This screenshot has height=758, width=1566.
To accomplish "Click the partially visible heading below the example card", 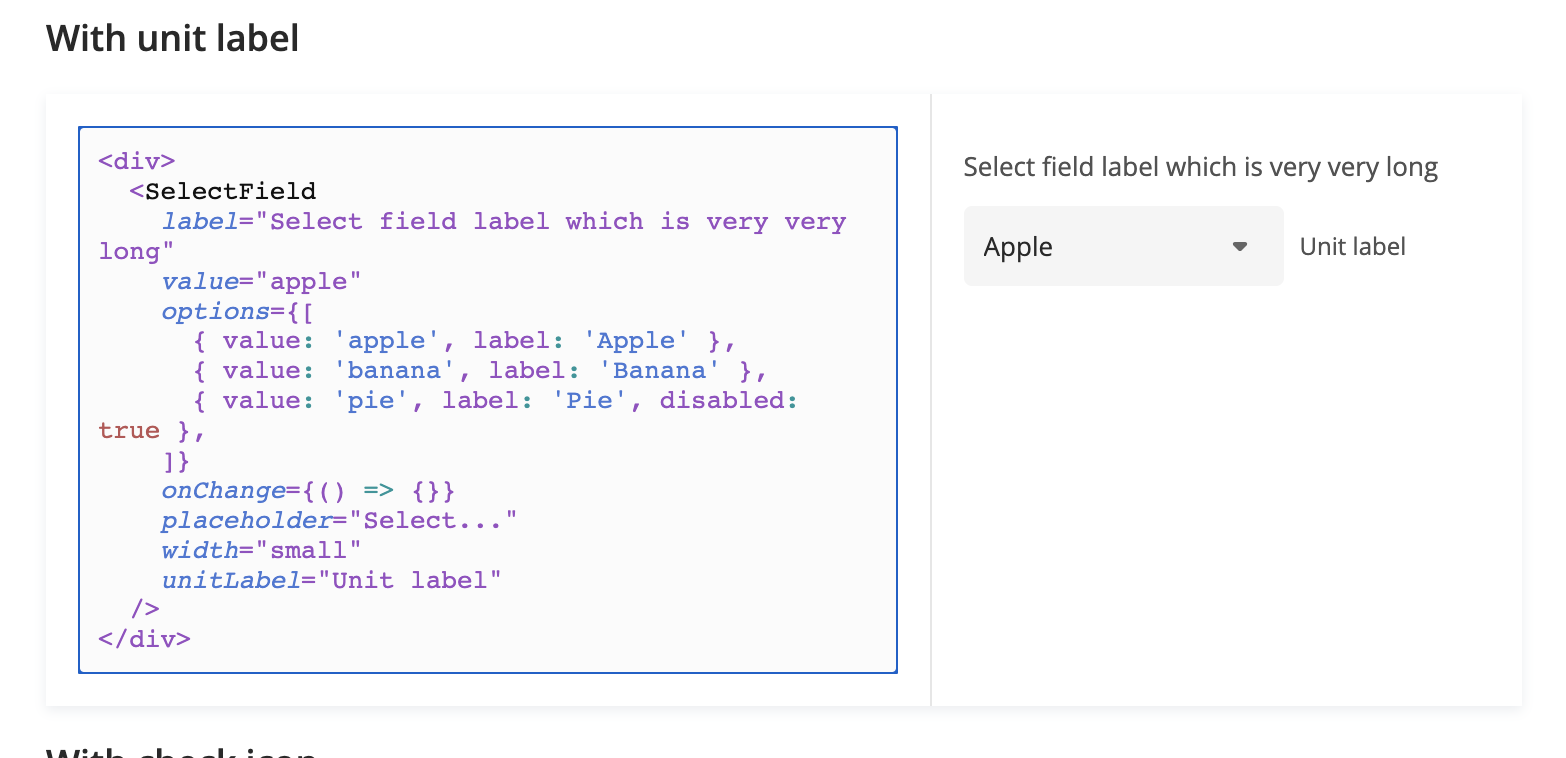I will 180,751.
